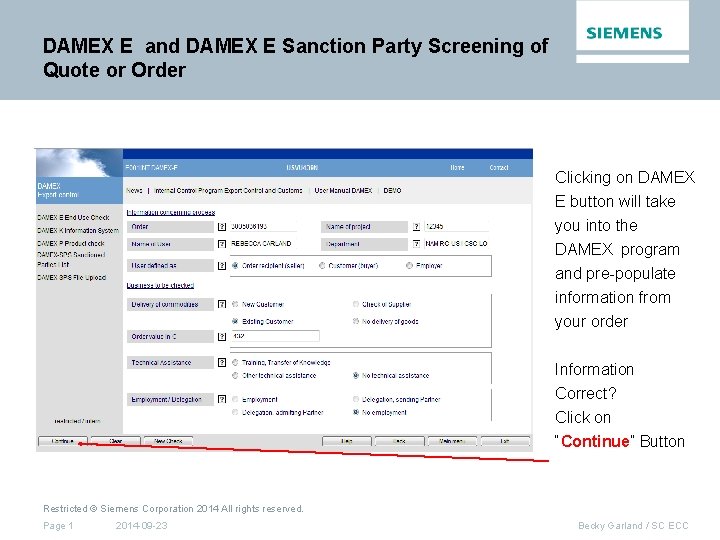Open help icon for Name of user
Image resolution: width=720 pixels, height=540 pixels.
[x=222, y=244]
